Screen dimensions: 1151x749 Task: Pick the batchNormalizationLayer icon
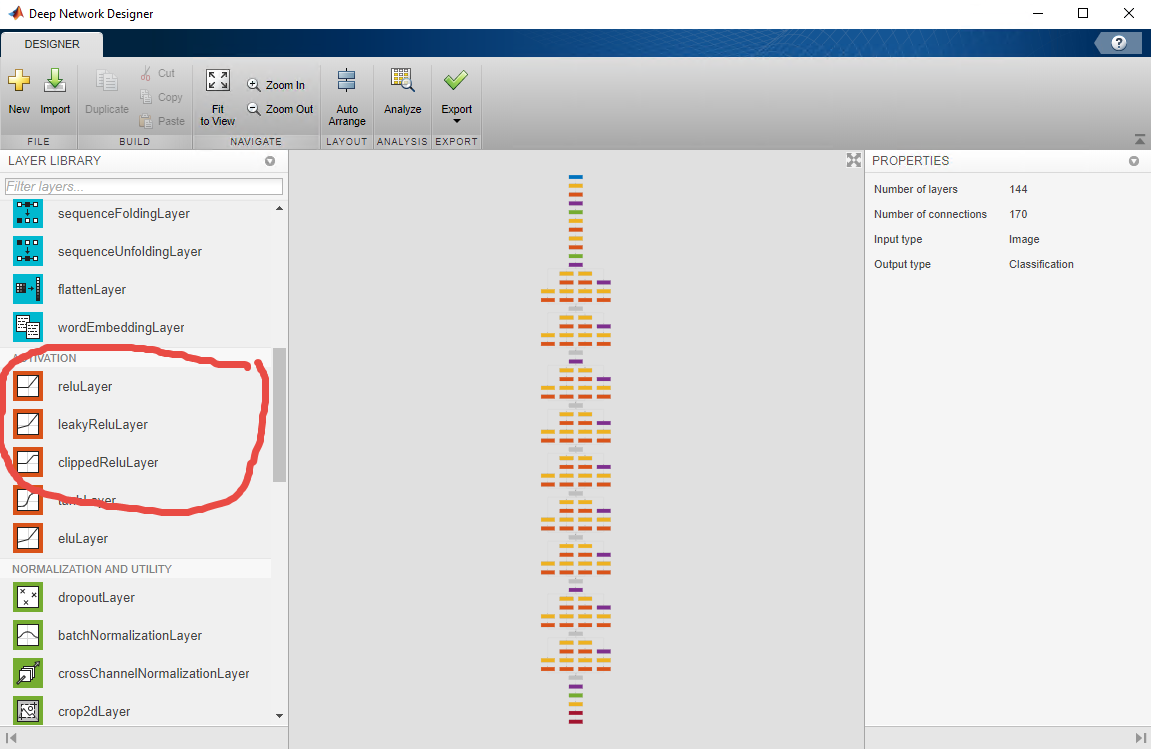[28, 635]
